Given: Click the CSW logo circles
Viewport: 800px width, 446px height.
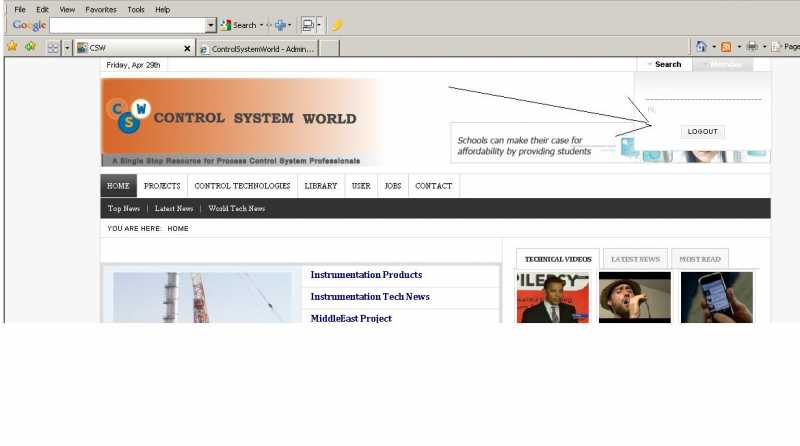Looking at the screenshot, I should (x=128, y=116).
